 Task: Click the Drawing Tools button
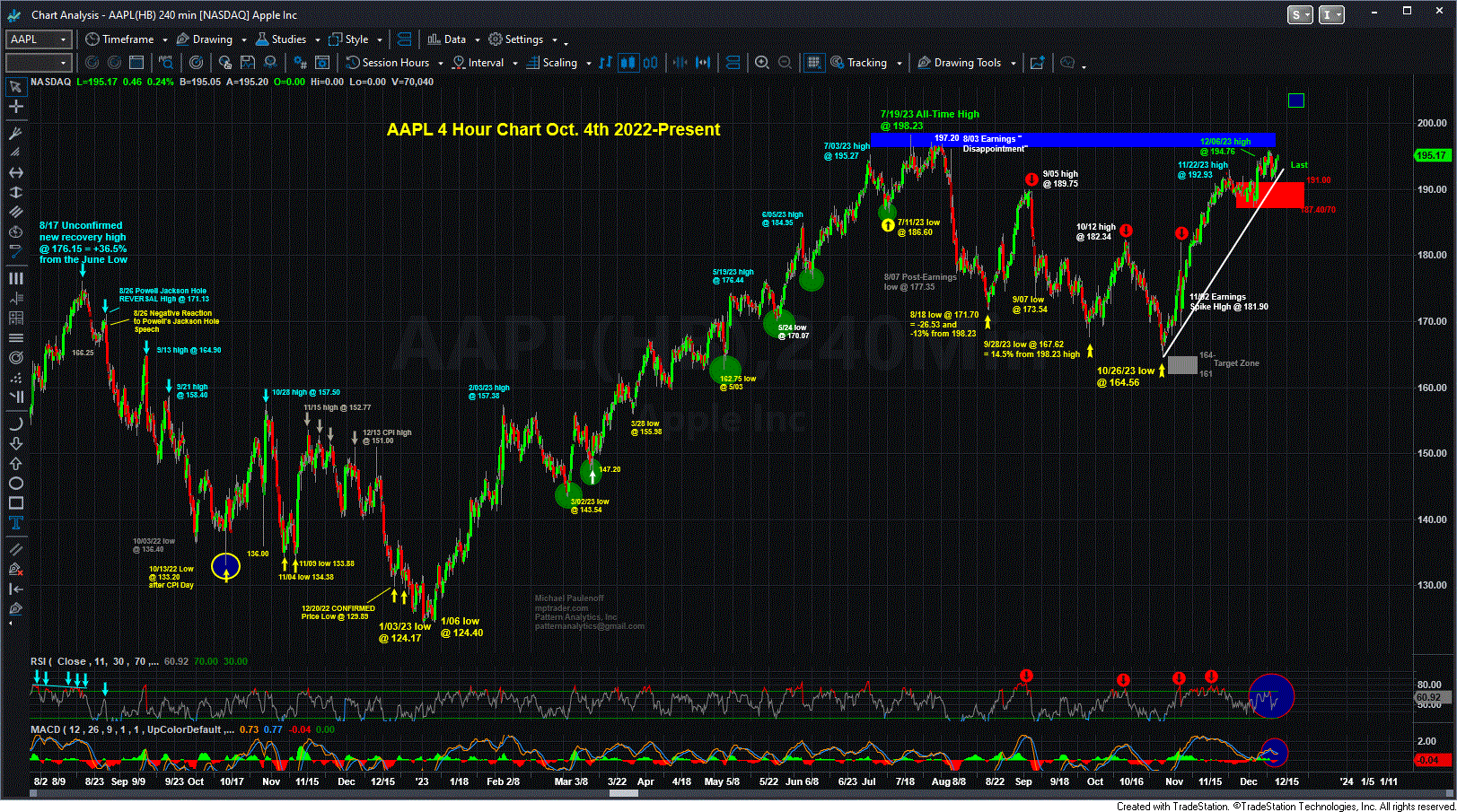(x=960, y=63)
